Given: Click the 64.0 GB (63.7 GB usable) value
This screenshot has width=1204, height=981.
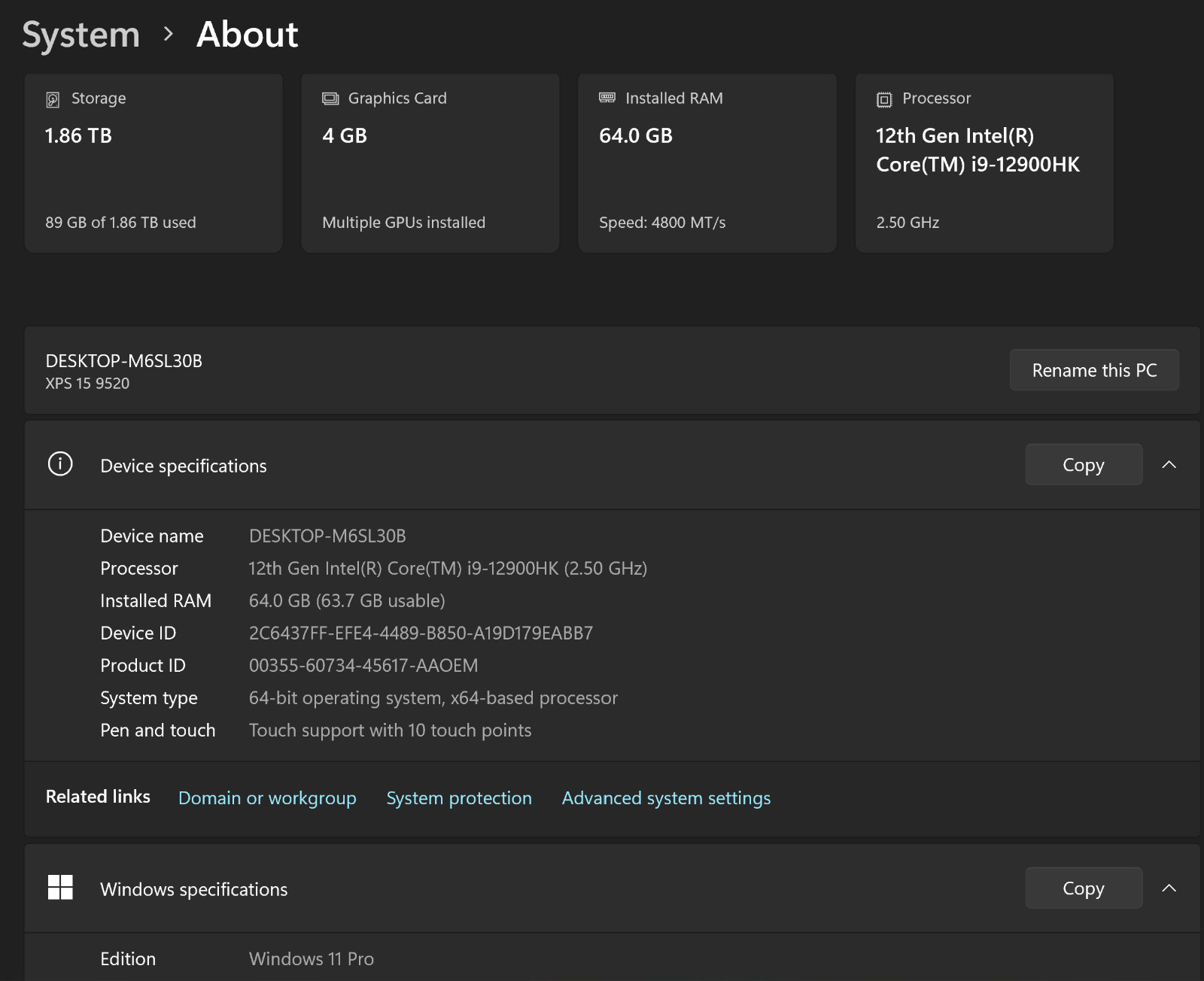Looking at the screenshot, I should click(x=347, y=600).
